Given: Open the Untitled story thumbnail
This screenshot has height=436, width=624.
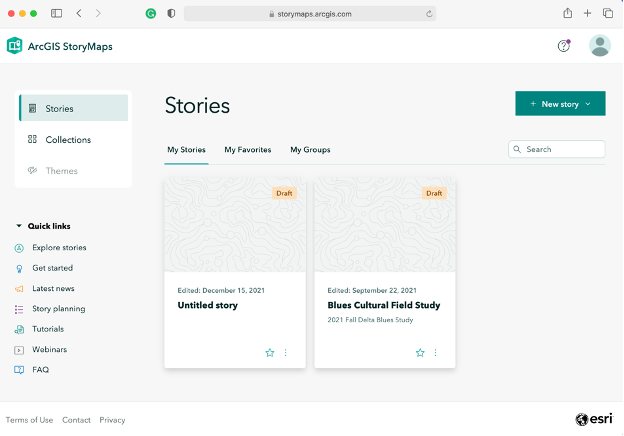Looking at the screenshot, I should coord(235,225).
